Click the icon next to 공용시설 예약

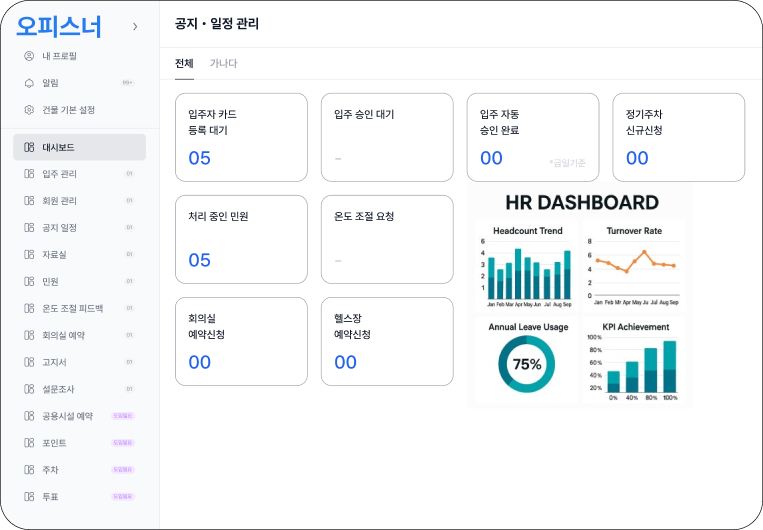pos(29,416)
